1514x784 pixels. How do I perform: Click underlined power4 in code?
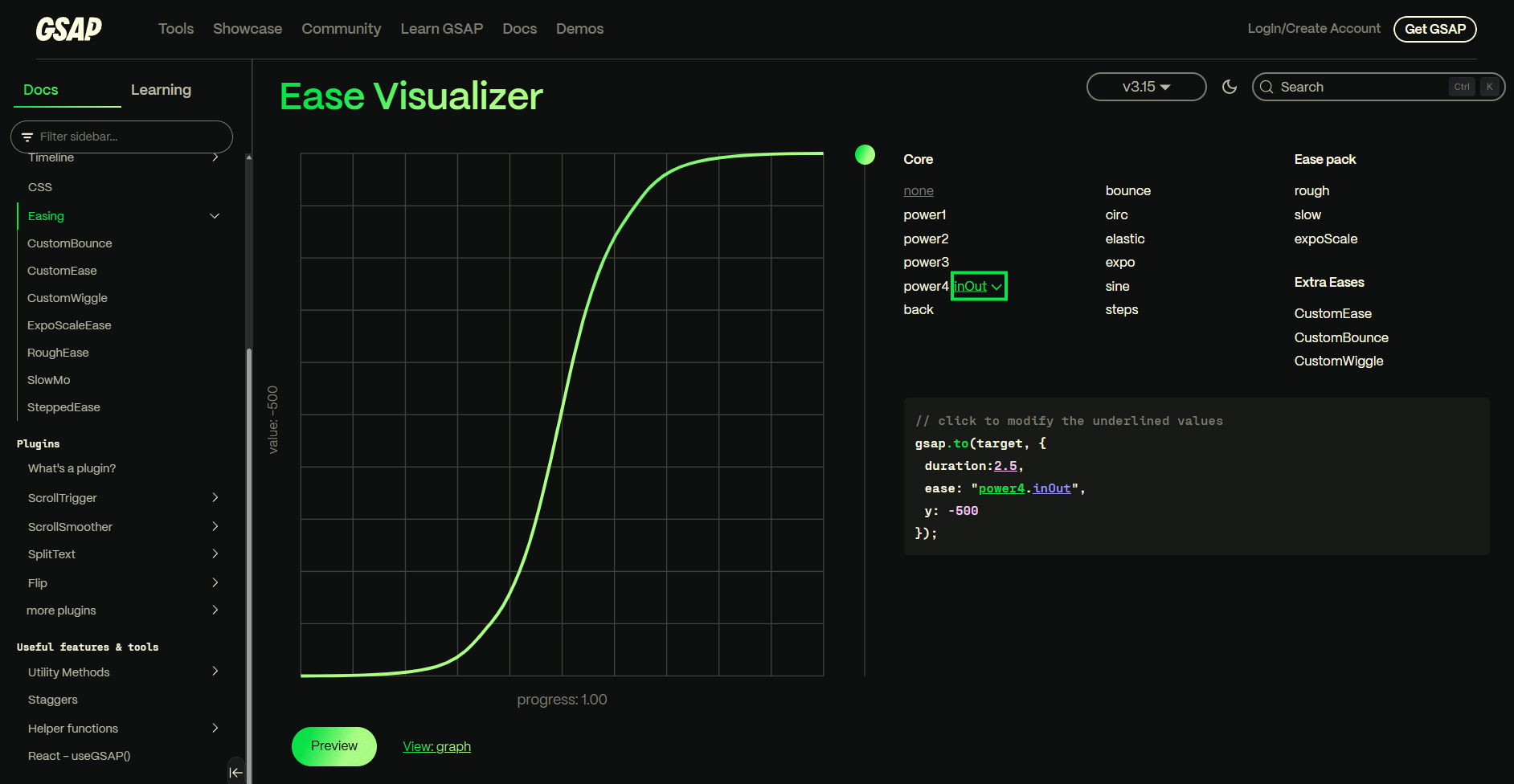1001,488
